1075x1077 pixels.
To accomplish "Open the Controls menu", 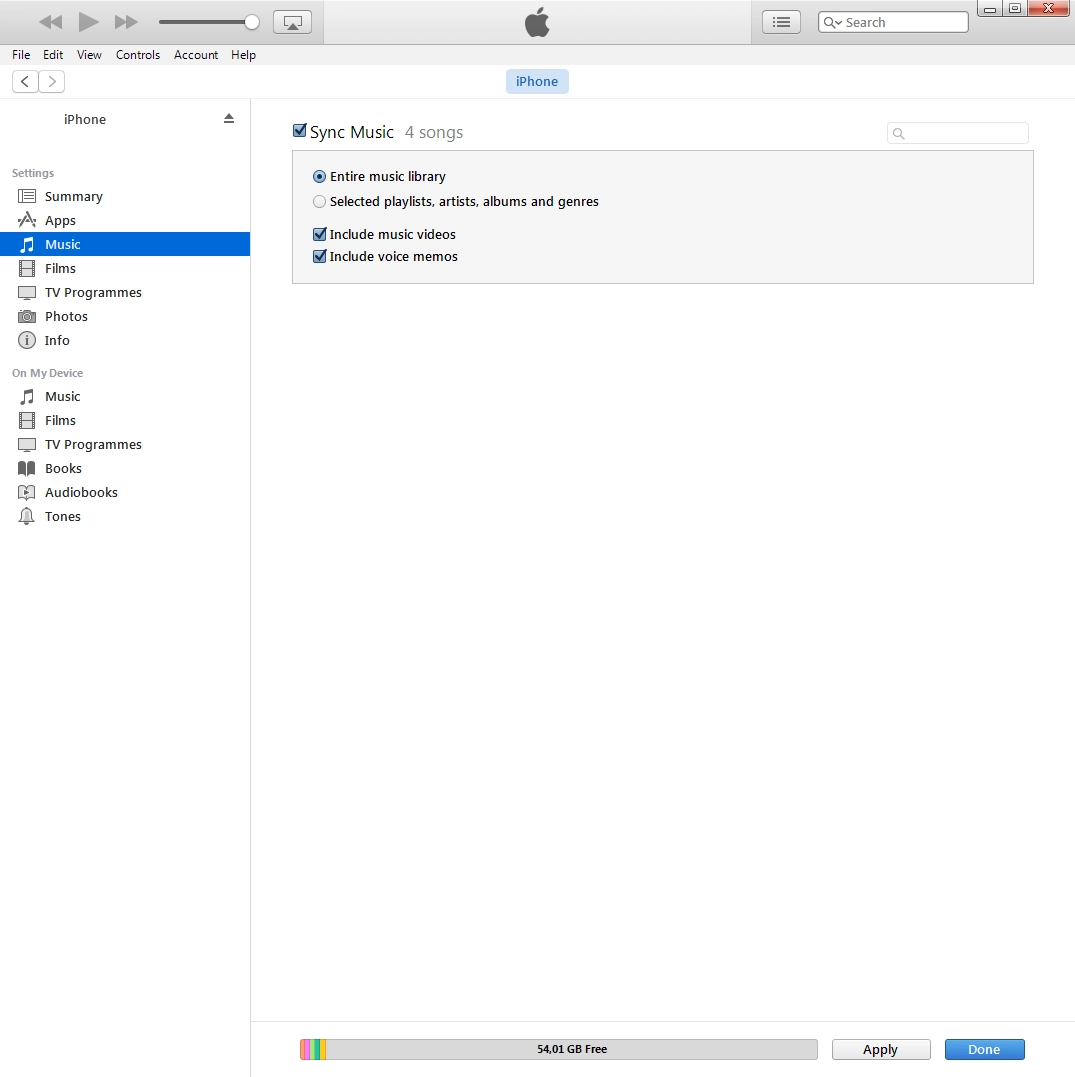I will click(x=138, y=55).
